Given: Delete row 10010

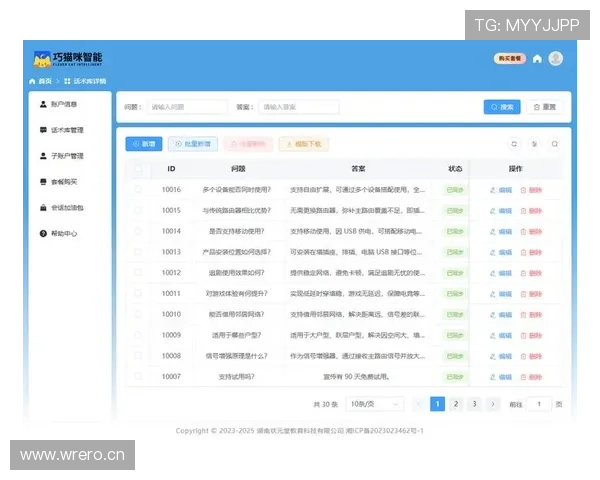Looking at the screenshot, I should (x=531, y=315).
